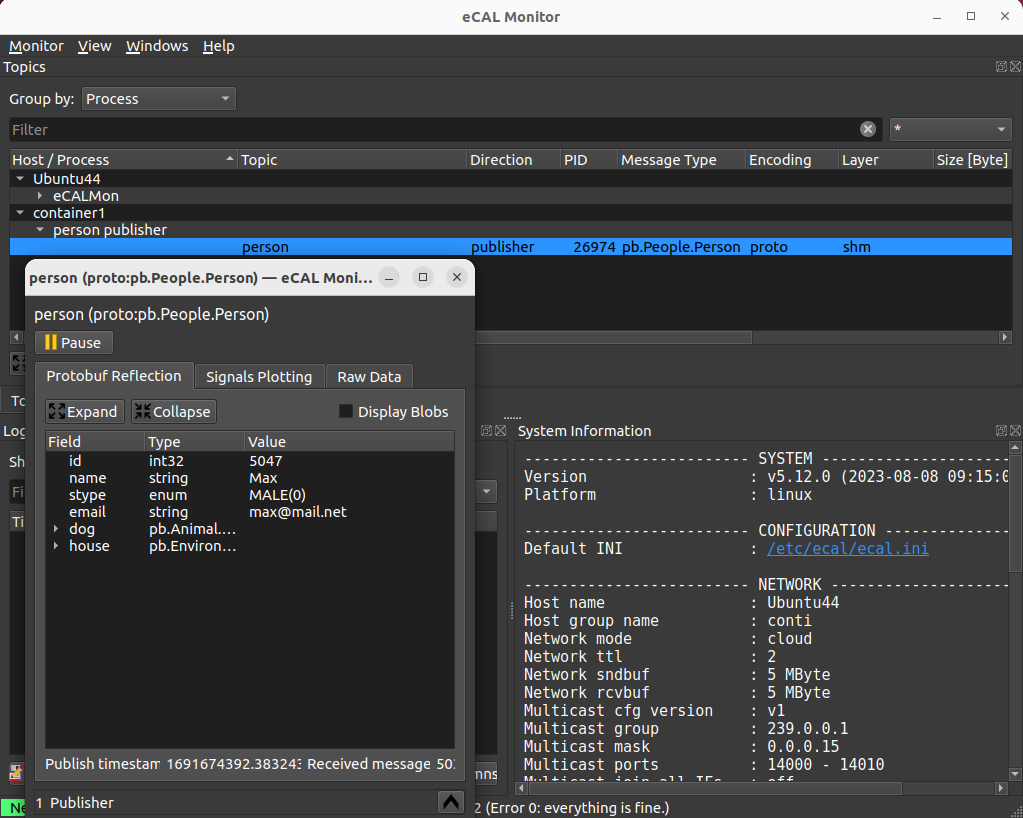
Task: Switch to the Raw Data tab
Action: click(369, 377)
